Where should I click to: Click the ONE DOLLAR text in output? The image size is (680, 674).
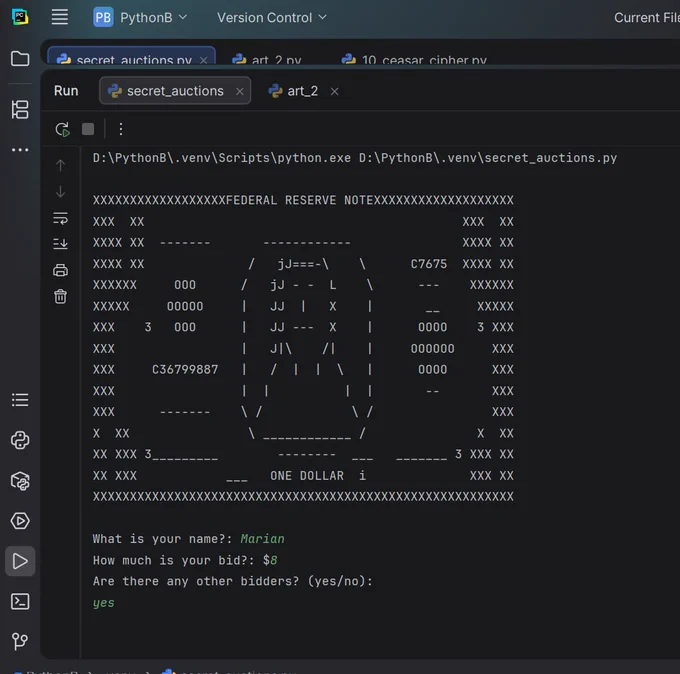tap(307, 476)
